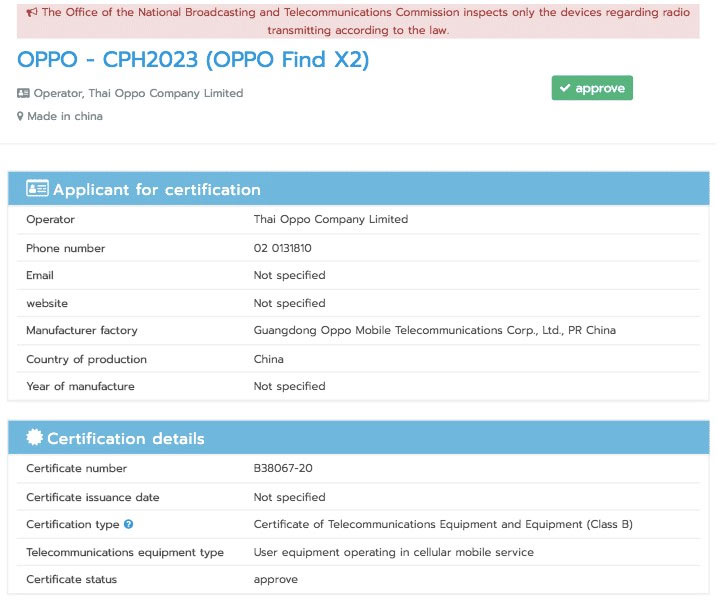The image size is (728, 600).
Task: Click the China country of production value
Action: tap(268, 359)
